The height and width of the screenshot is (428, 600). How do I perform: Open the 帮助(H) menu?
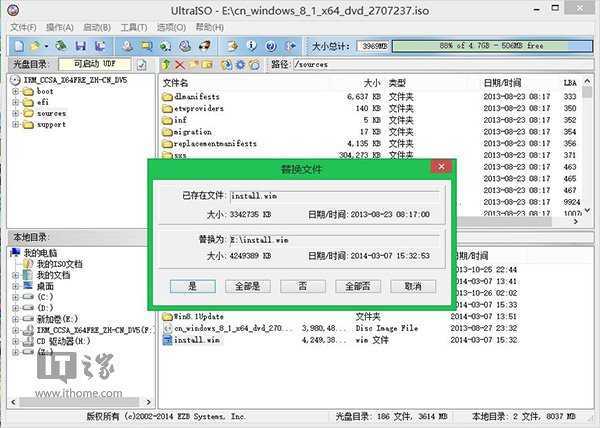(209, 28)
